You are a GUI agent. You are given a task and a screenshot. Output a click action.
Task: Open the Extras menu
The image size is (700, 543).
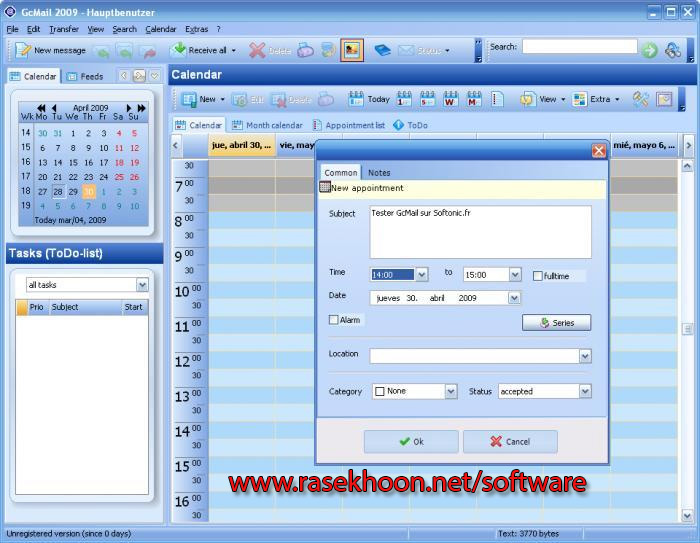tap(196, 29)
